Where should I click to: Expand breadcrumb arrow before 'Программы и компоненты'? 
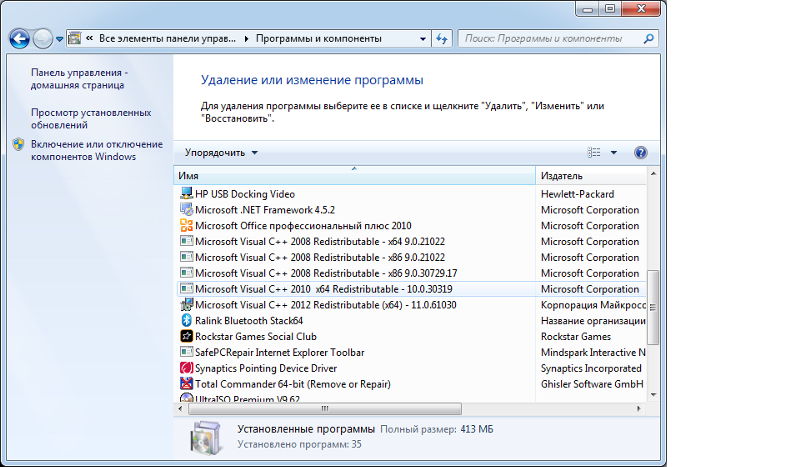(246, 39)
